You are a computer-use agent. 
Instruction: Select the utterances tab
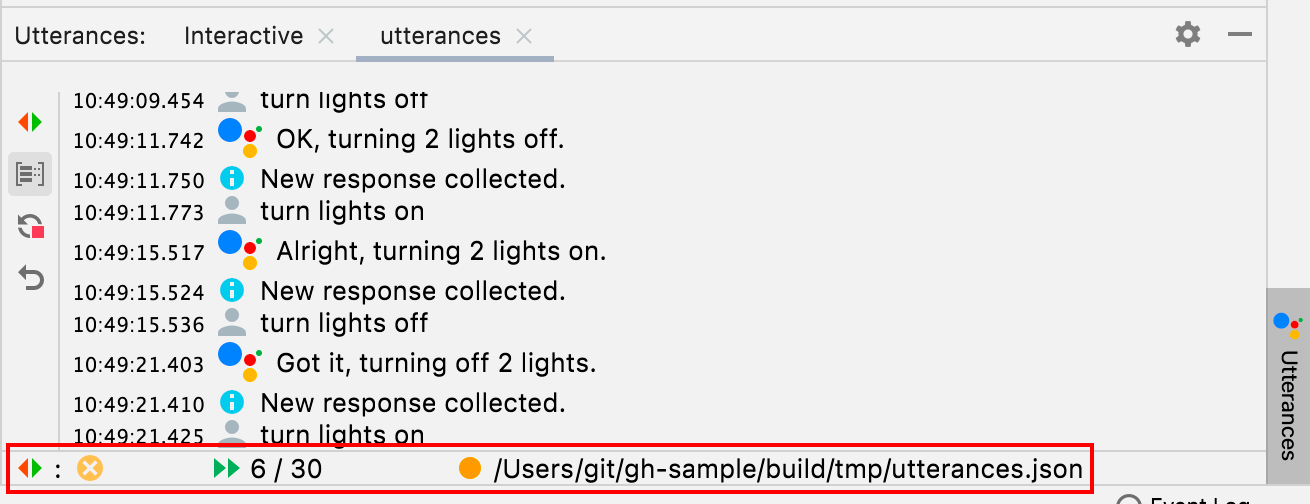click(x=440, y=36)
